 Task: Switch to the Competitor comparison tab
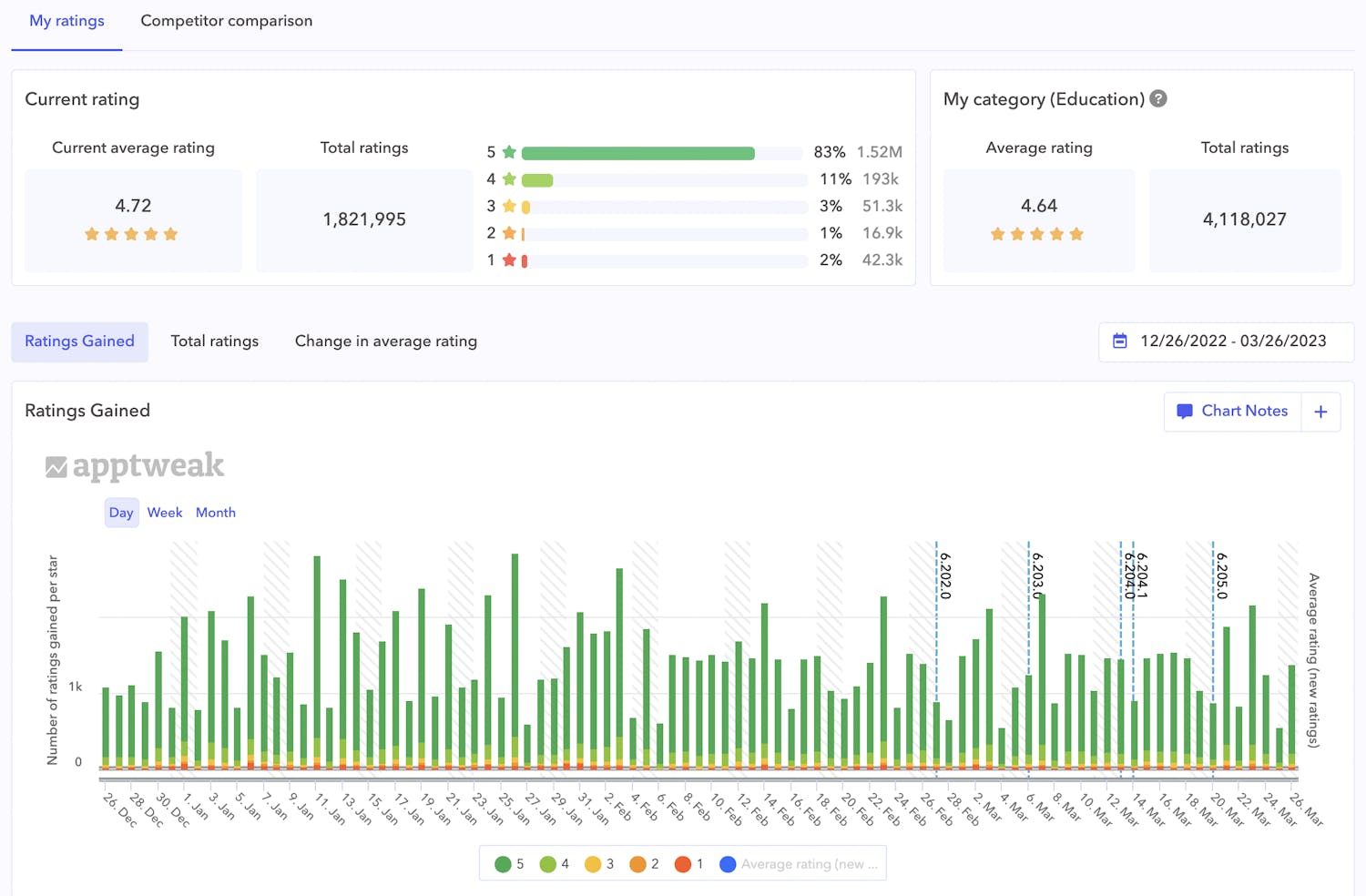pyautogui.click(x=226, y=20)
